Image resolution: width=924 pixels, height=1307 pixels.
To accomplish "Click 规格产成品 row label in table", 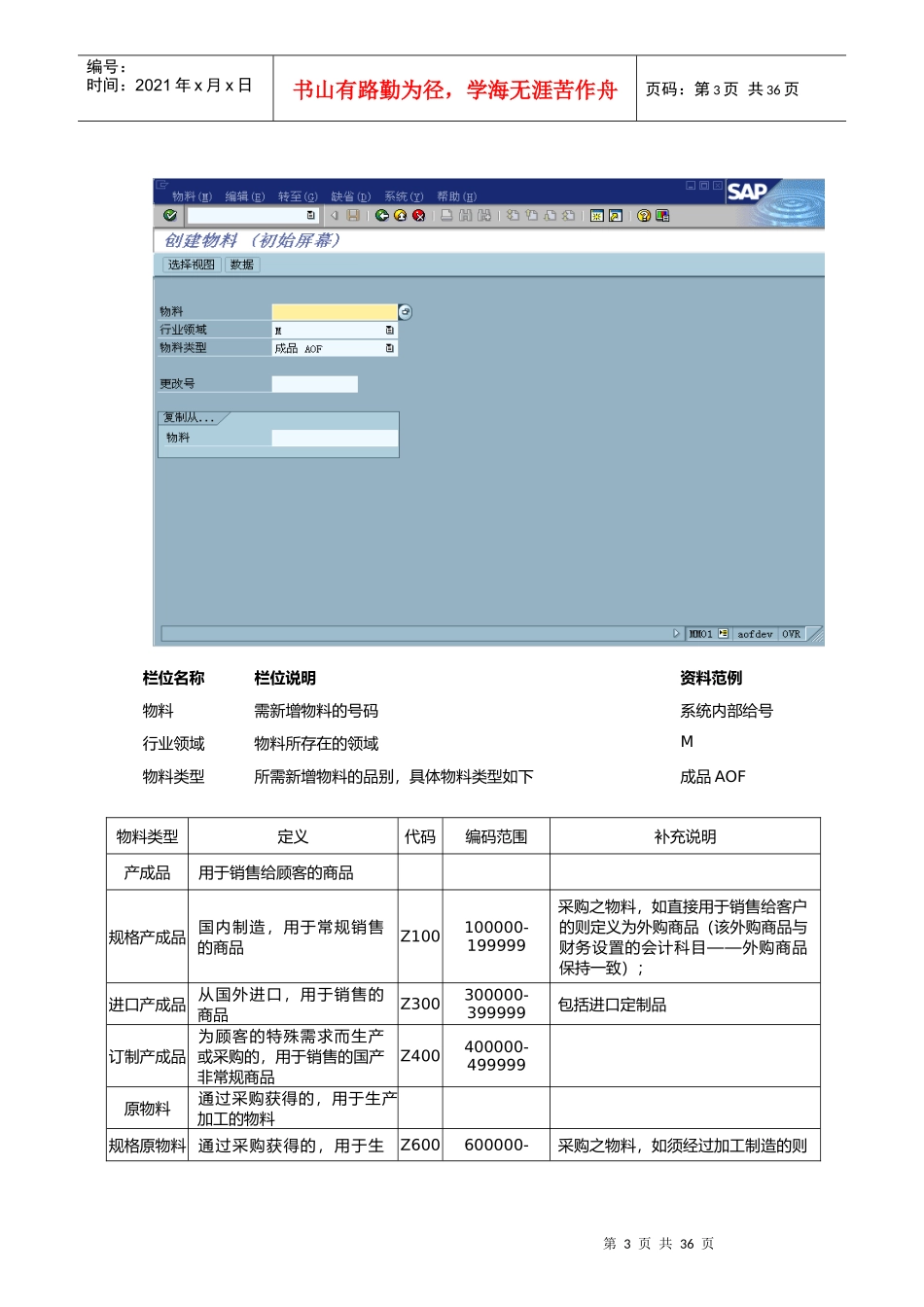I will tap(147, 937).
